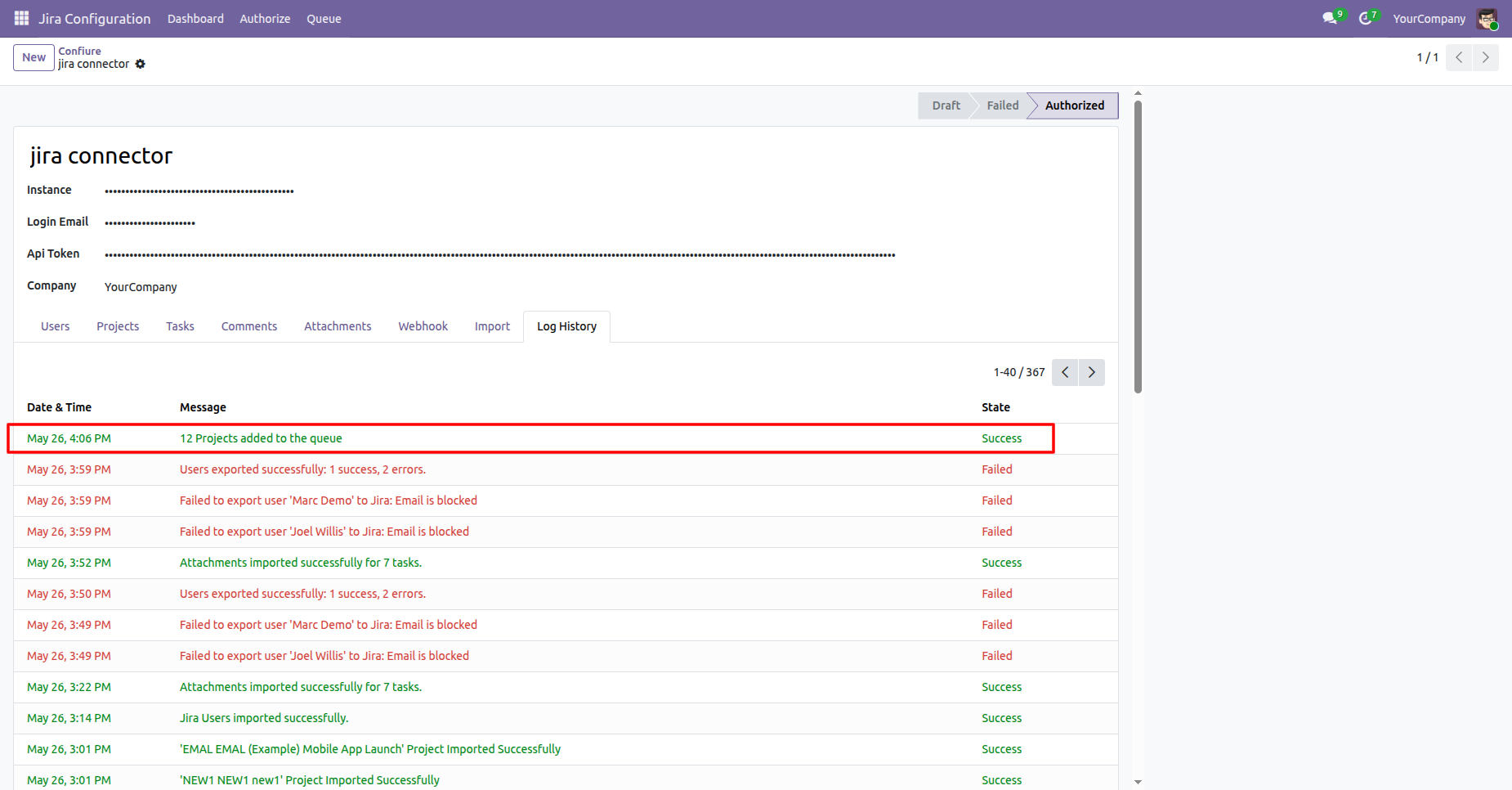The image size is (1512, 790).
Task: Open the apps grid menu icon
Action: coord(21,18)
